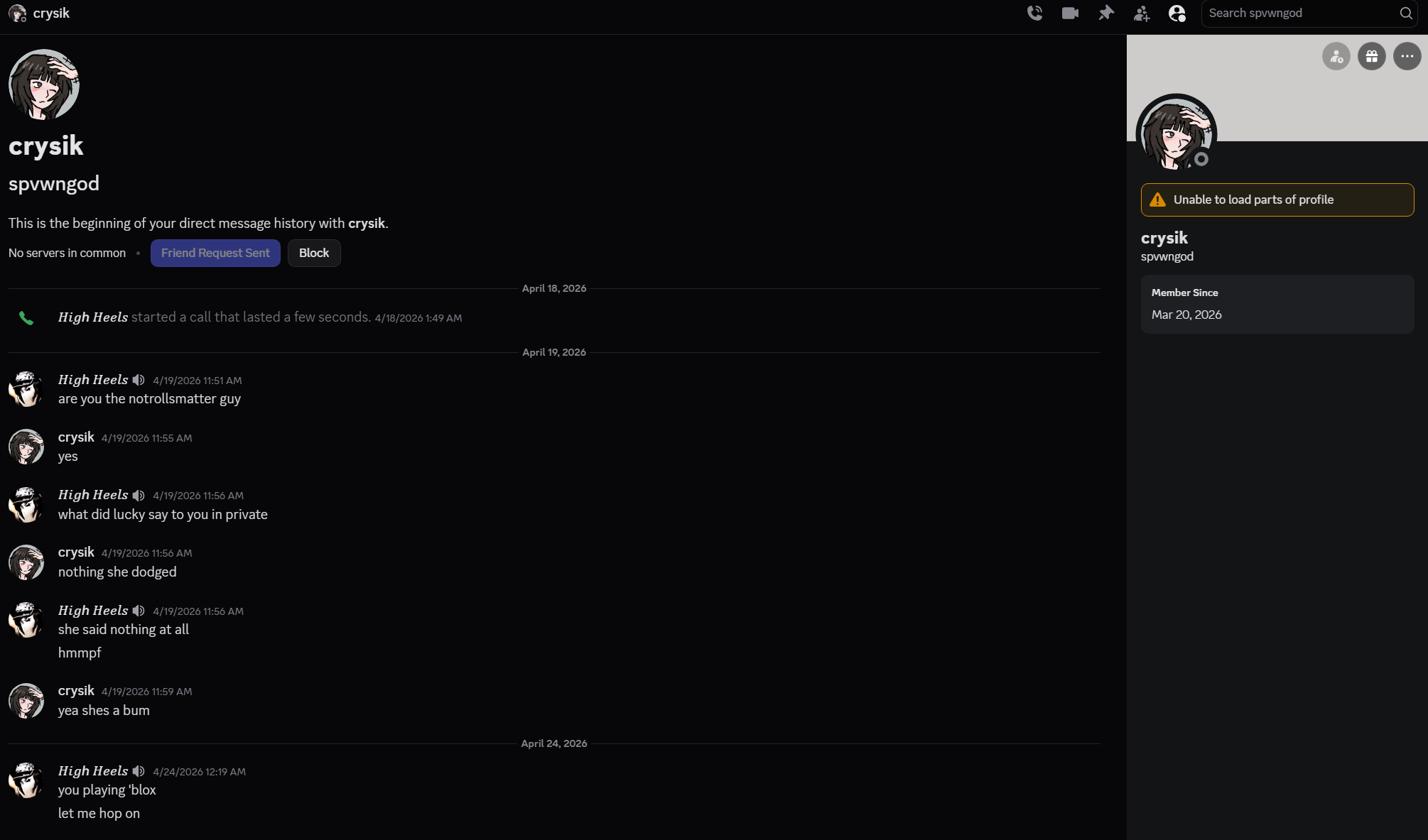This screenshot has height=840, width=1428.
Task: Open crysik avatar next to 'nothing she dodged'
Action: (x=26, y=562)
